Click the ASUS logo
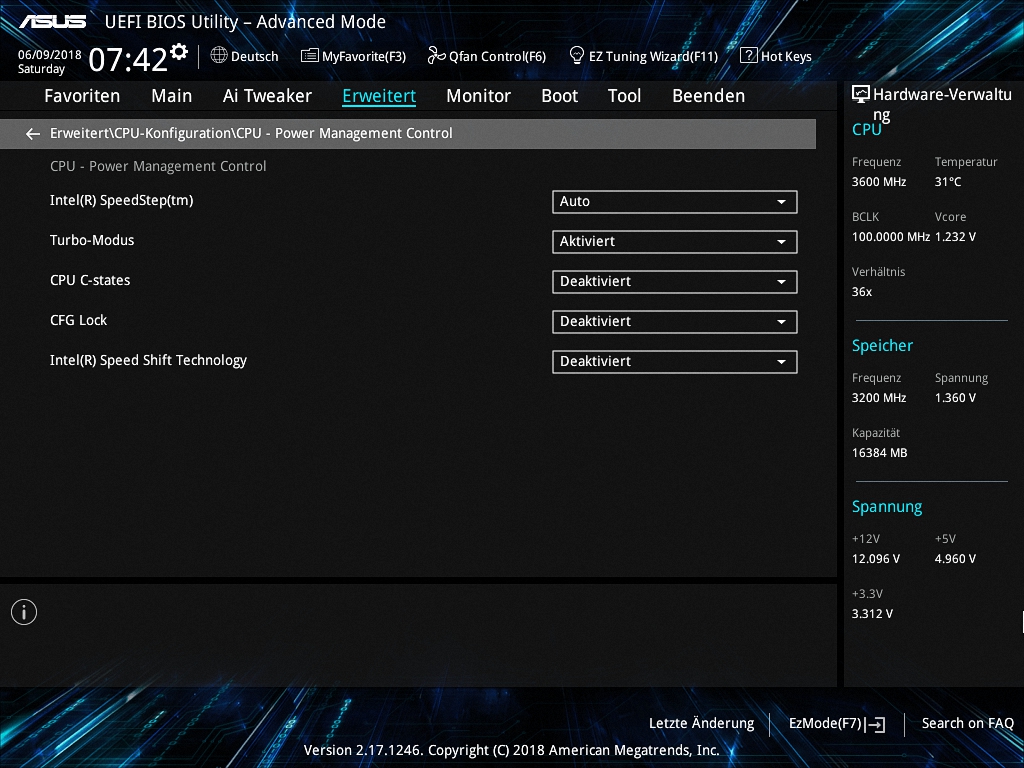1024x768 pixels. tap(53, 22)
